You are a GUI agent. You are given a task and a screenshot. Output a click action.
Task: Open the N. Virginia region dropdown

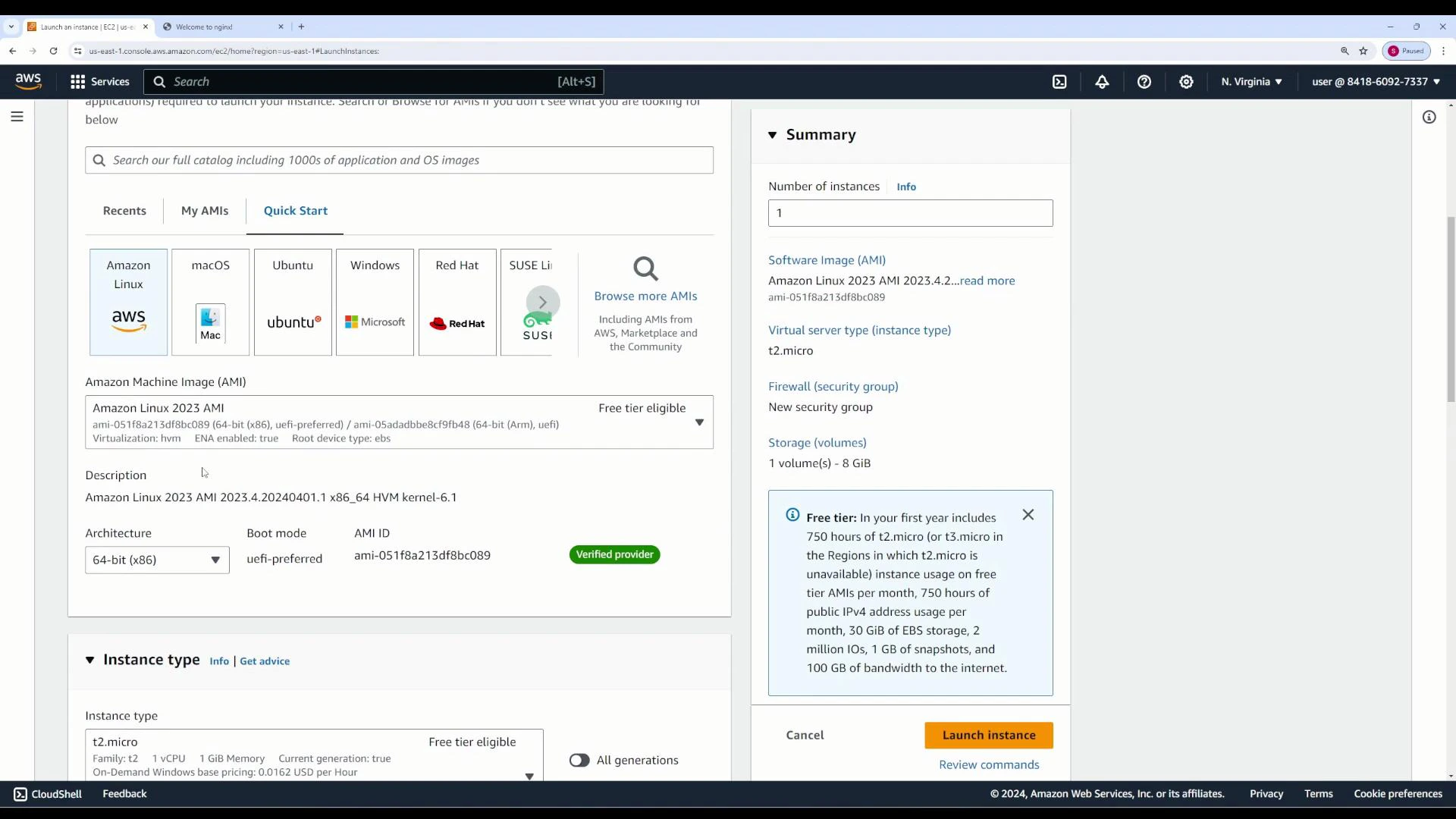(1250, 81)
